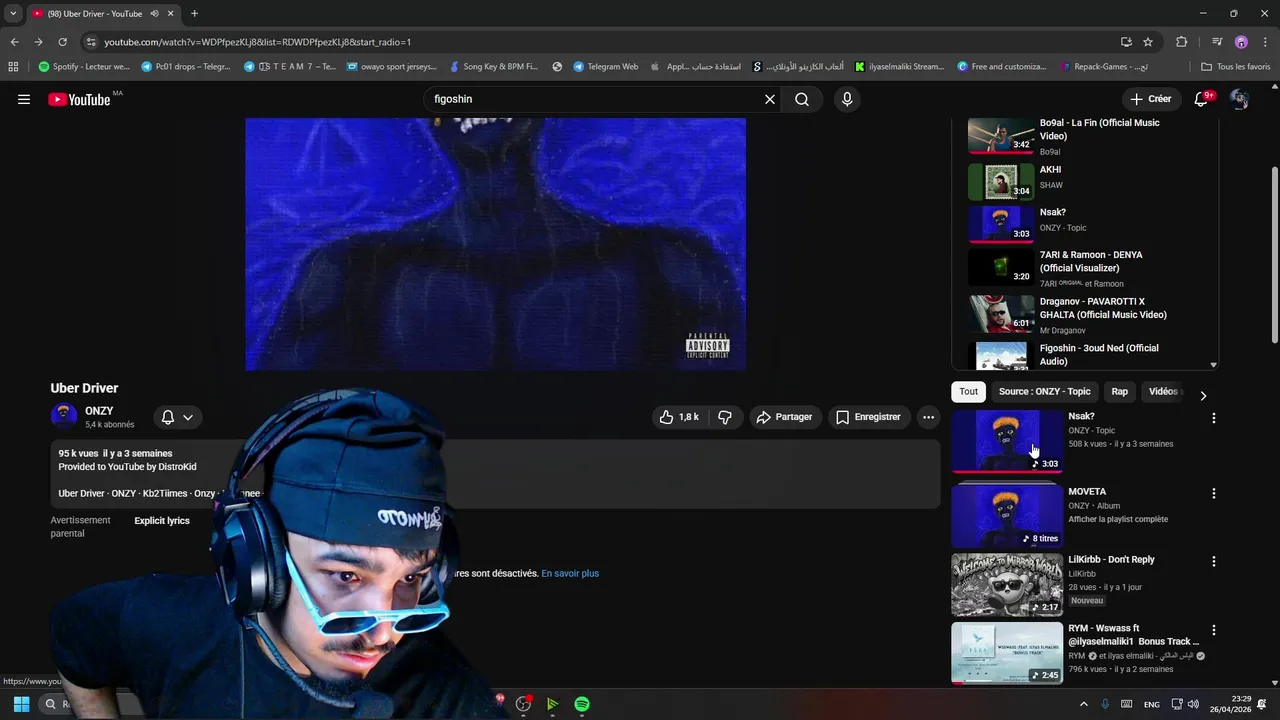Select the Rap filter chip
The width and height of the screenshot is (1280, 720).
click(1119, 392)
